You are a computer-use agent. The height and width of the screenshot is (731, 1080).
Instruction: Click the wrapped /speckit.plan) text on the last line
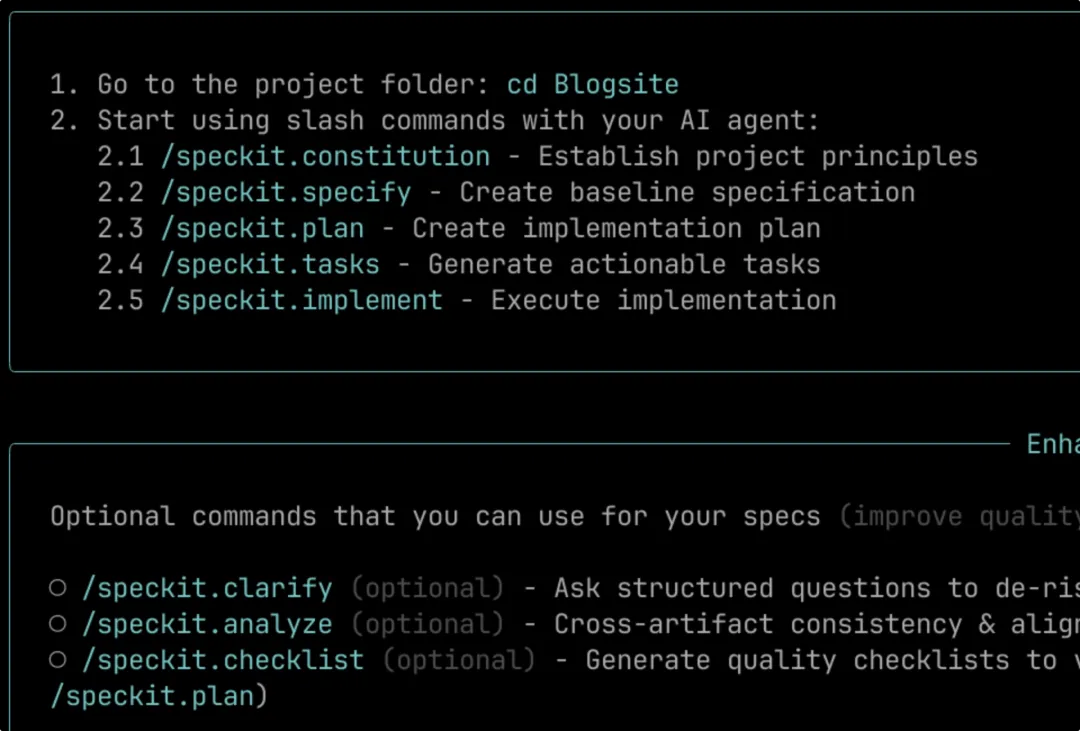click(x=159, y=696)
